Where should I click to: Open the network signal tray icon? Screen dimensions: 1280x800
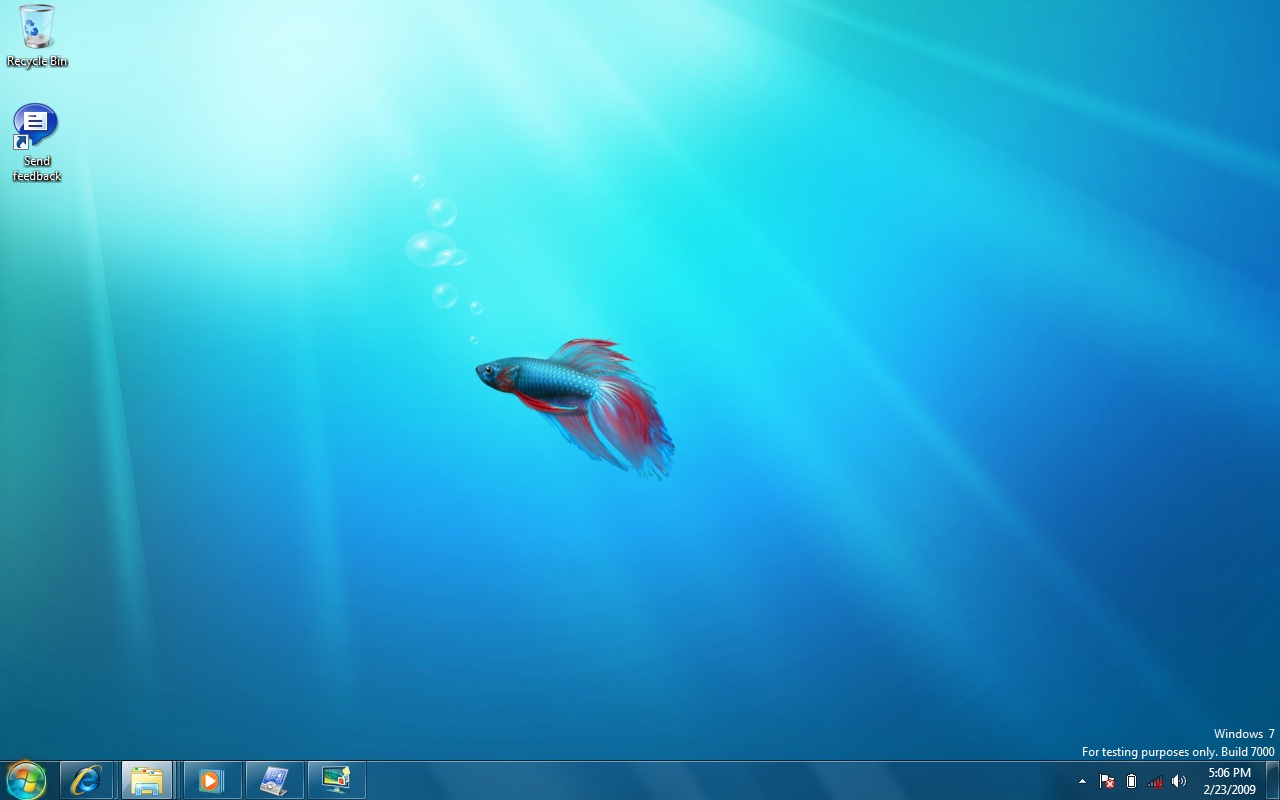pyautogui.click(x=1155, y=781)
